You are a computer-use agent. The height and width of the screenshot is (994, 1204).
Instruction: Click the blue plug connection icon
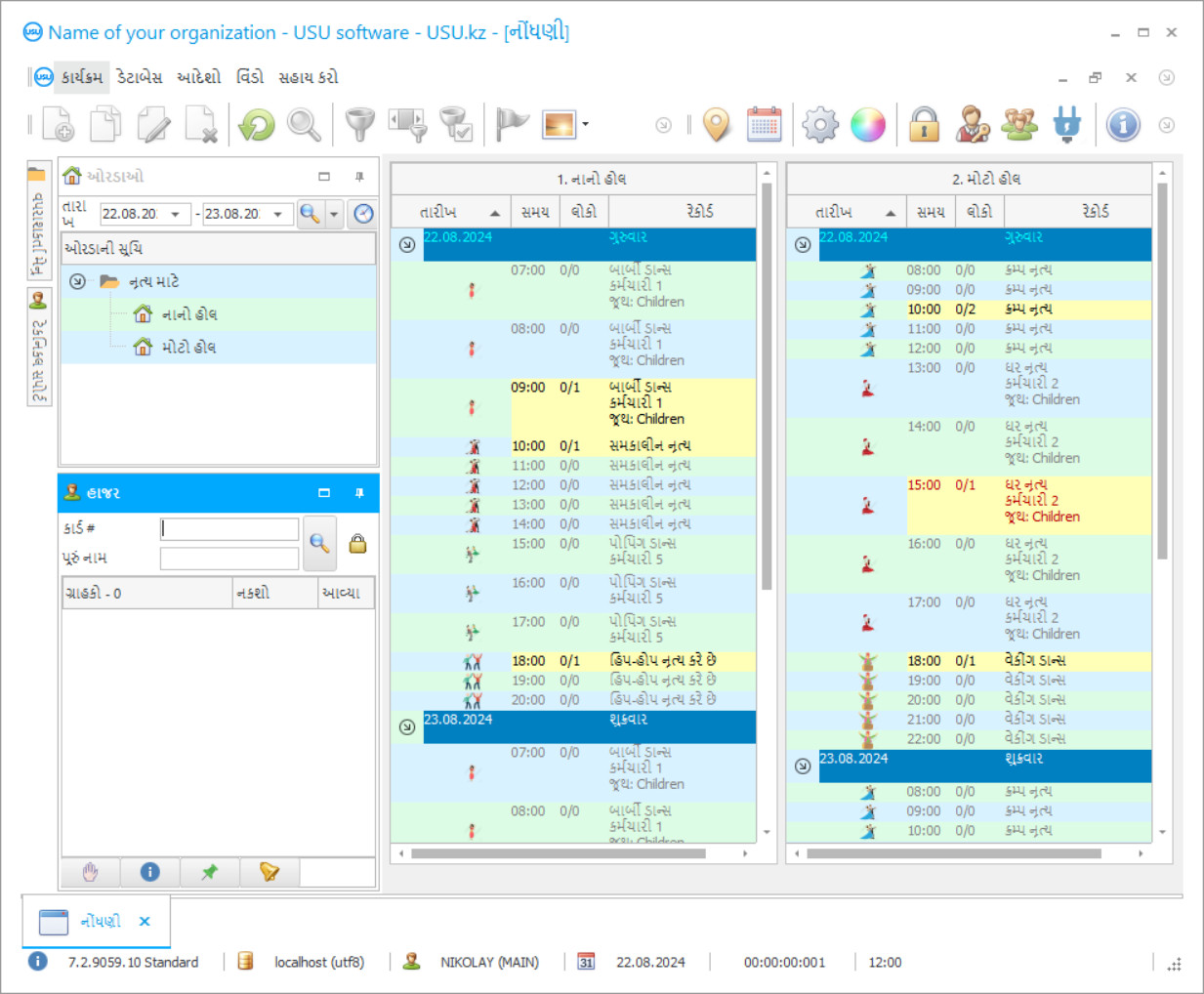pyautogui.click(x=1067, y=125)
